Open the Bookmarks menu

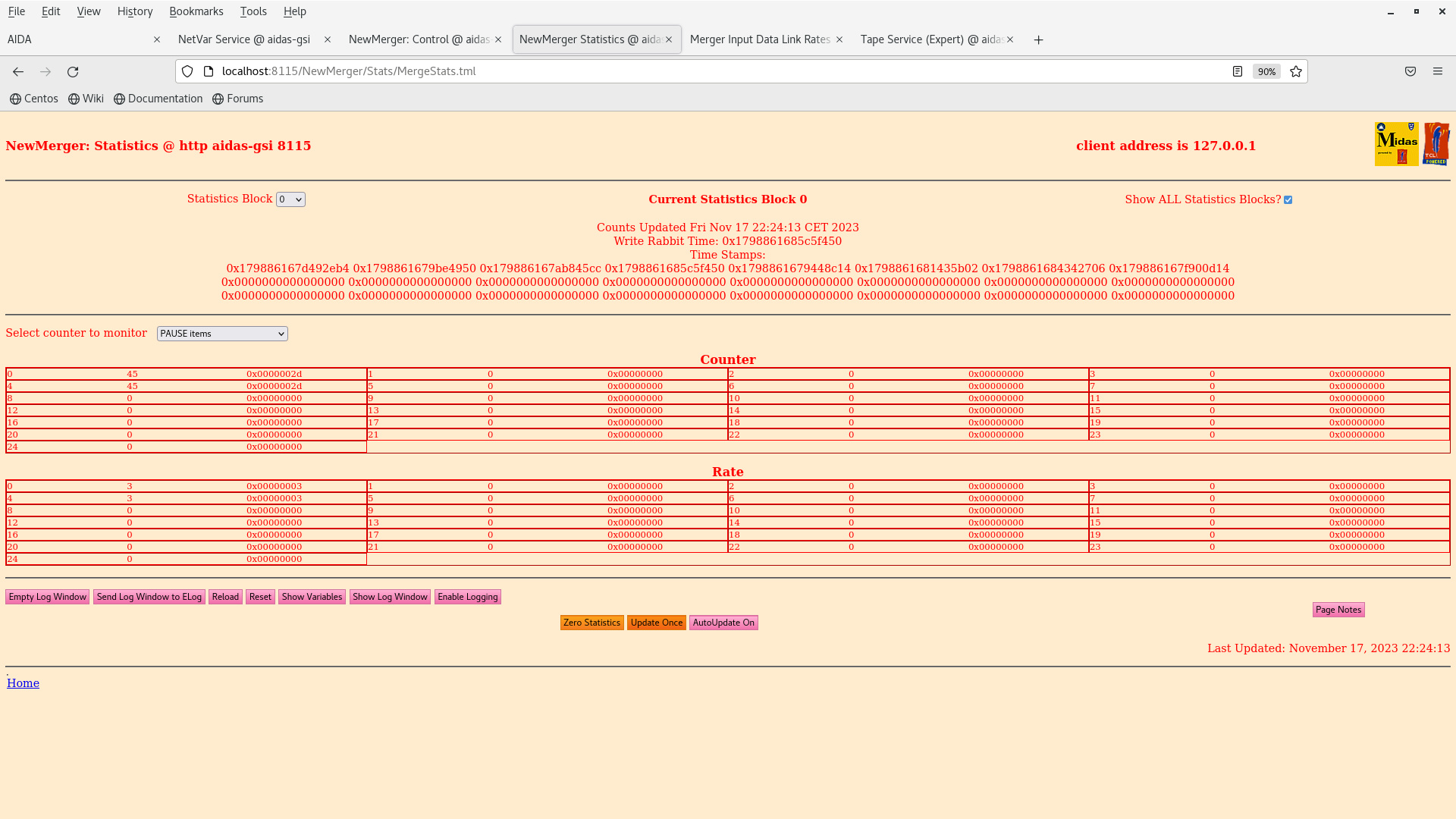[x=196, y=11]
